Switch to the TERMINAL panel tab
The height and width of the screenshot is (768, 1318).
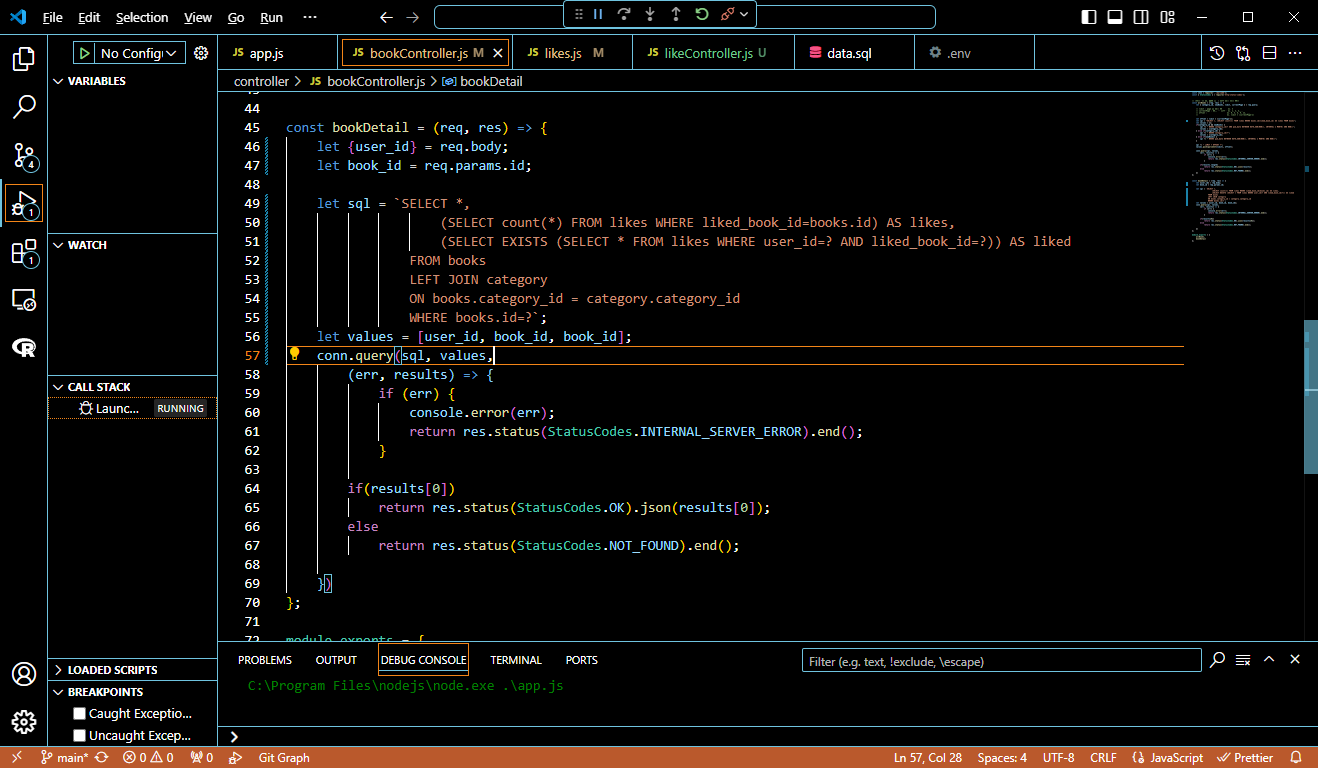pyautogui.click(x=516, y=660)
